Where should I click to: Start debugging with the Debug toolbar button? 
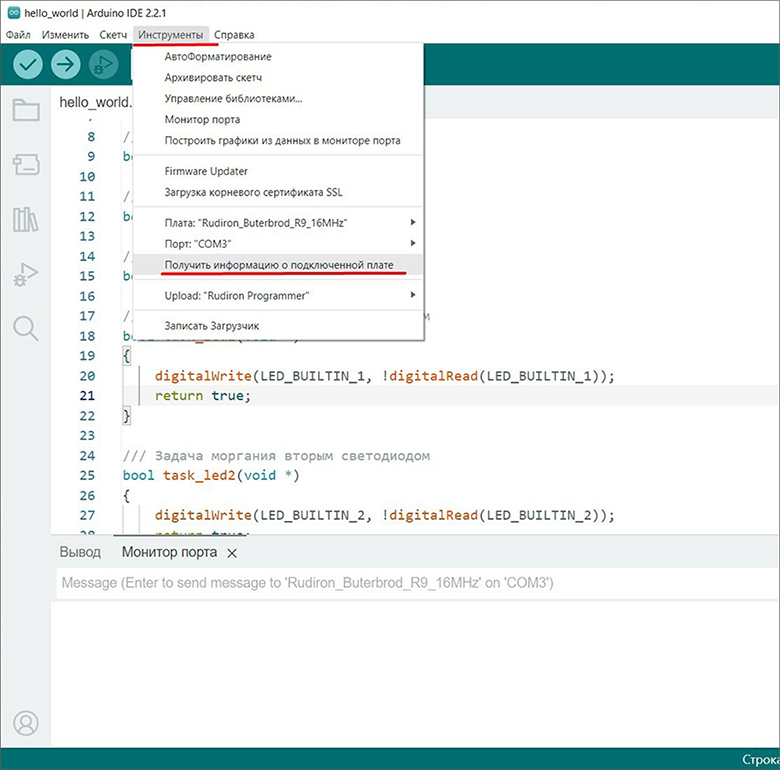103,64
